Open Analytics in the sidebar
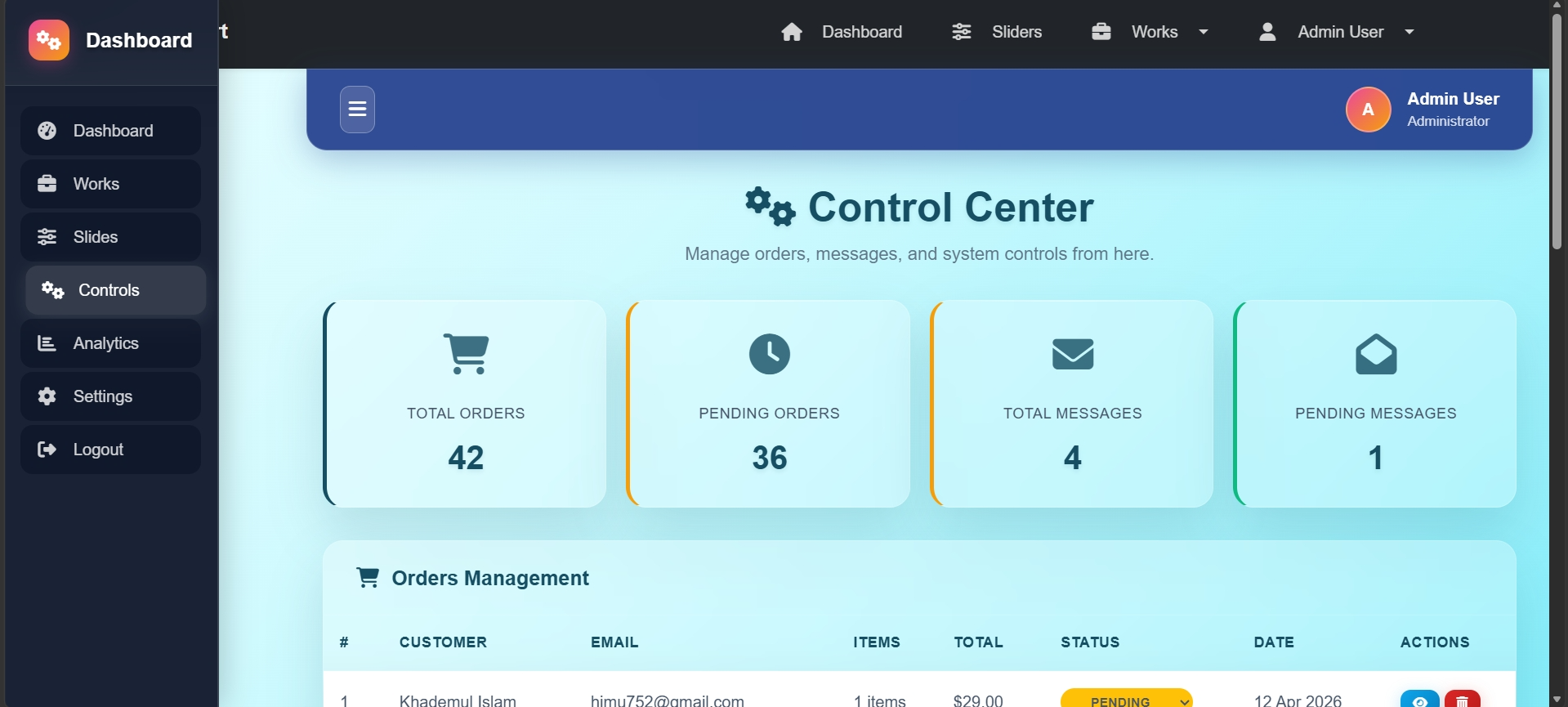This screenshot has height=707, width=1568. (110, 343)
